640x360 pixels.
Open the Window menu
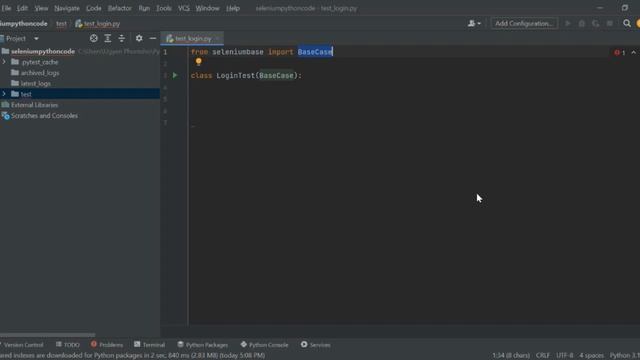tap(207, 8)
